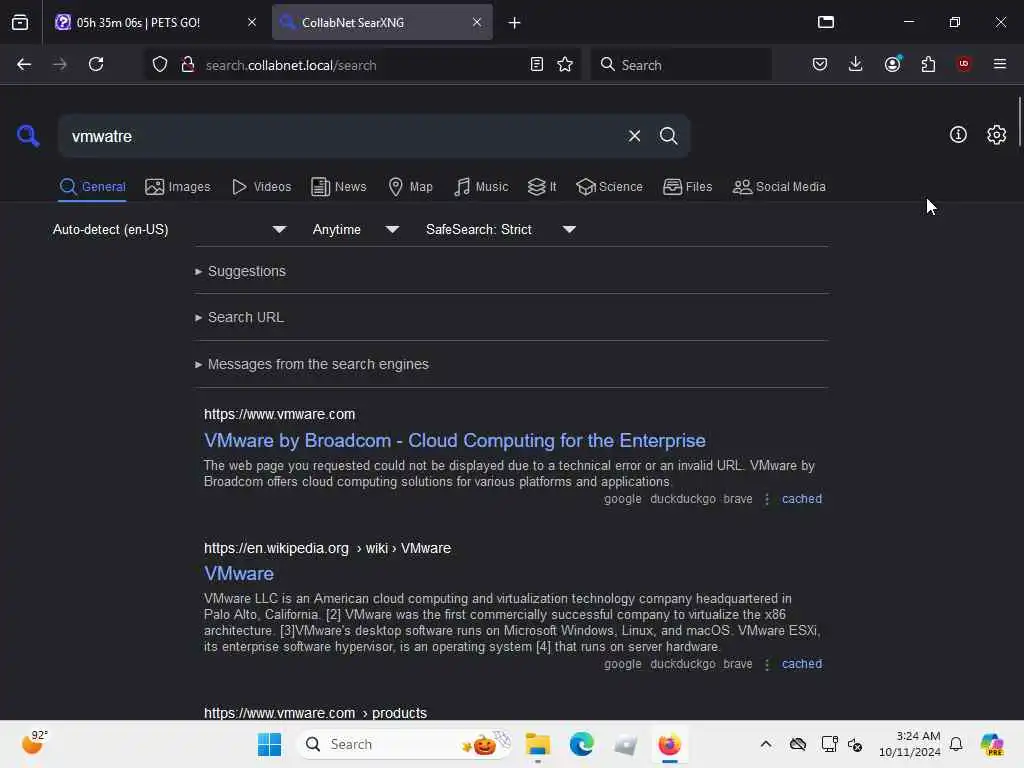Open Anytime time range dropdown
The height and width of the screenshot is (768, 1024).
pyautogui.click(x=355, y=230)
